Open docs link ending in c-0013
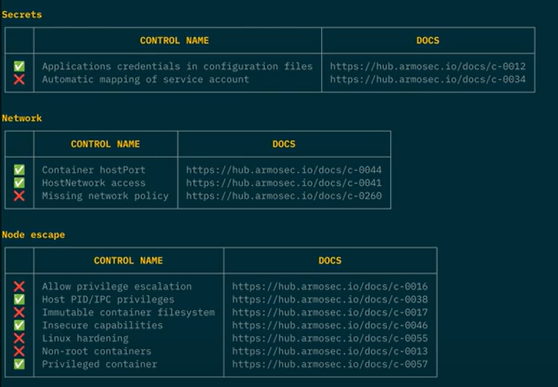Image resolution: width=558 pixels, height=387 pixels. tap(330, 351)
